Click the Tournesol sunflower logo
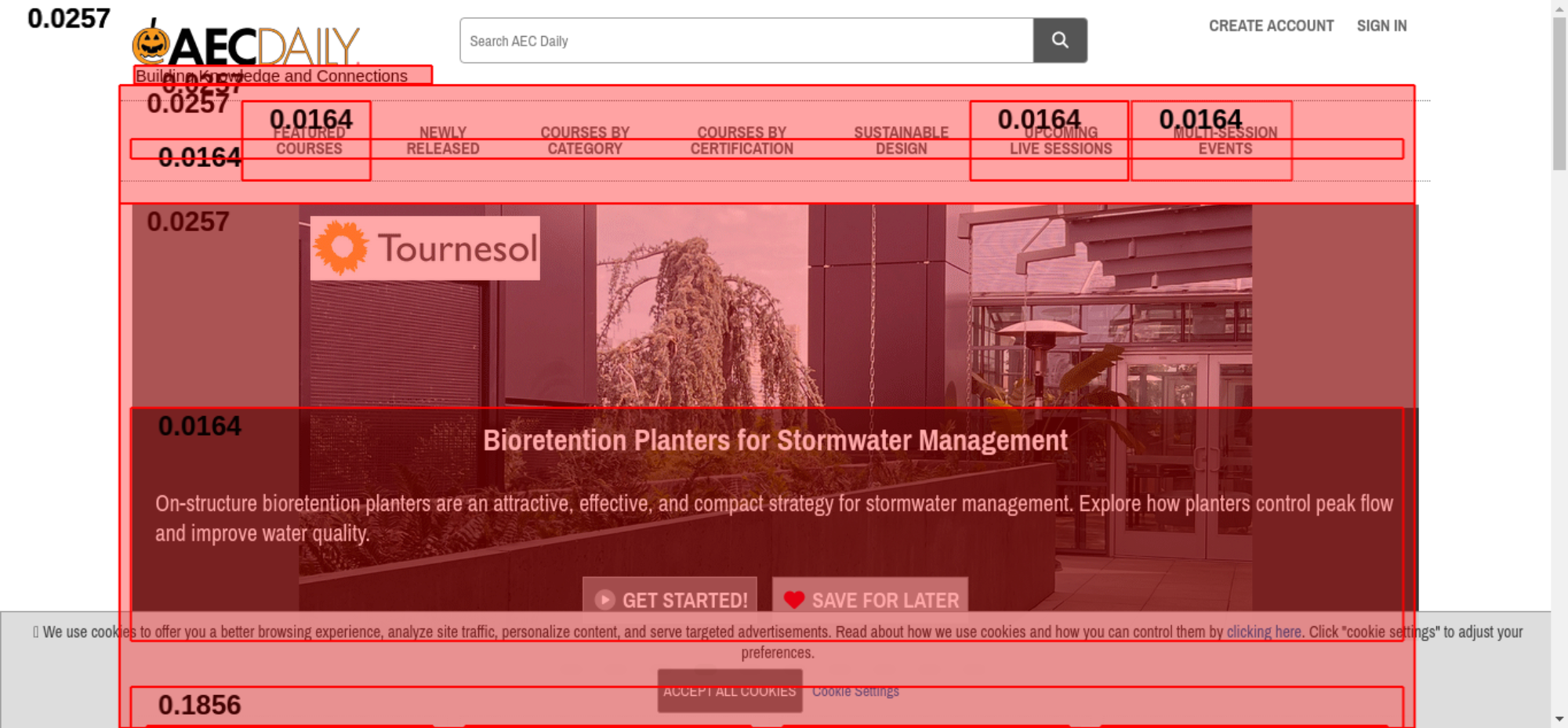This screenshot has height=728, width=1568. tap(424, 248)
